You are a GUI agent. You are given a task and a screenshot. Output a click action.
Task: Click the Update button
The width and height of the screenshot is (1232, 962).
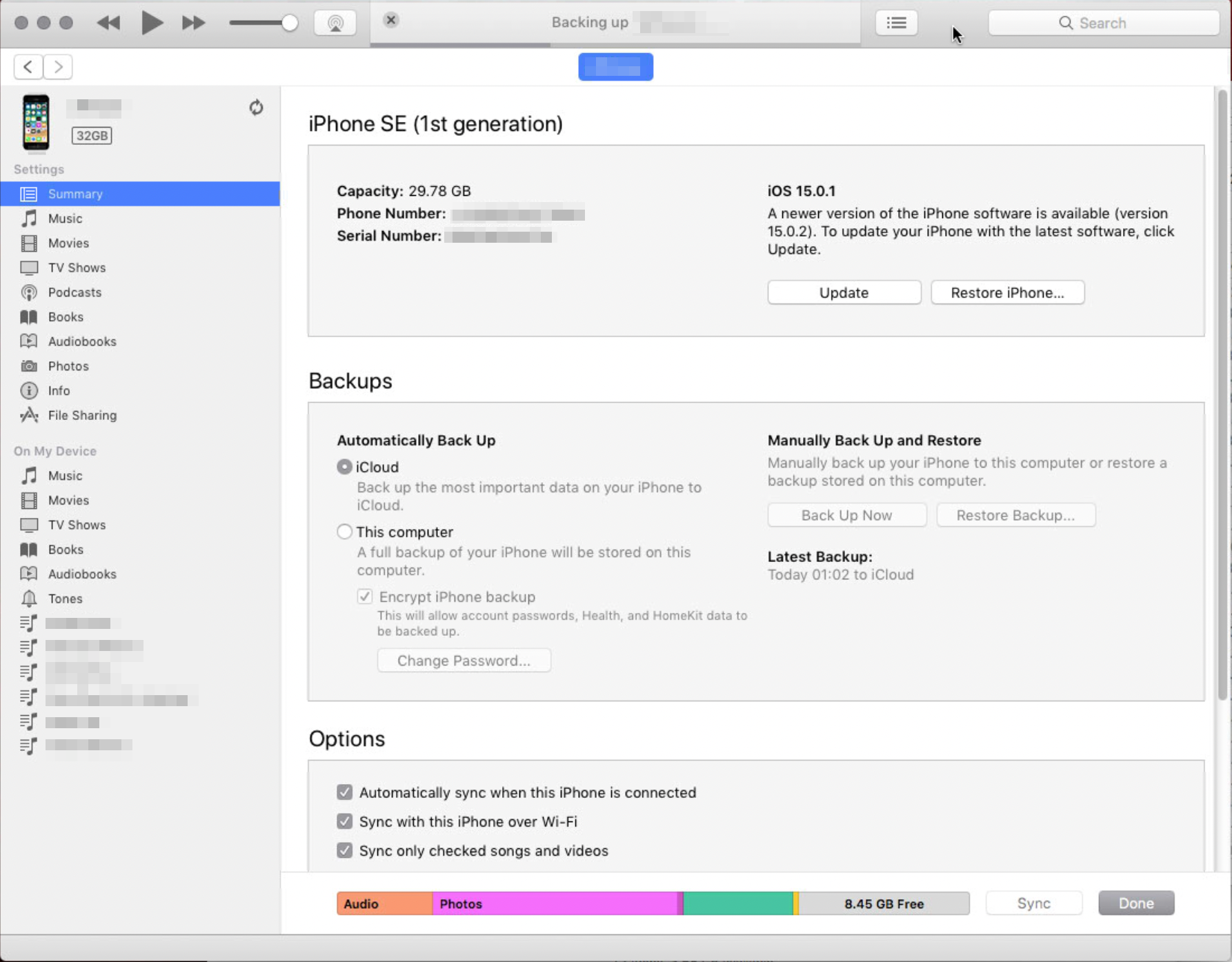(844, 292)
